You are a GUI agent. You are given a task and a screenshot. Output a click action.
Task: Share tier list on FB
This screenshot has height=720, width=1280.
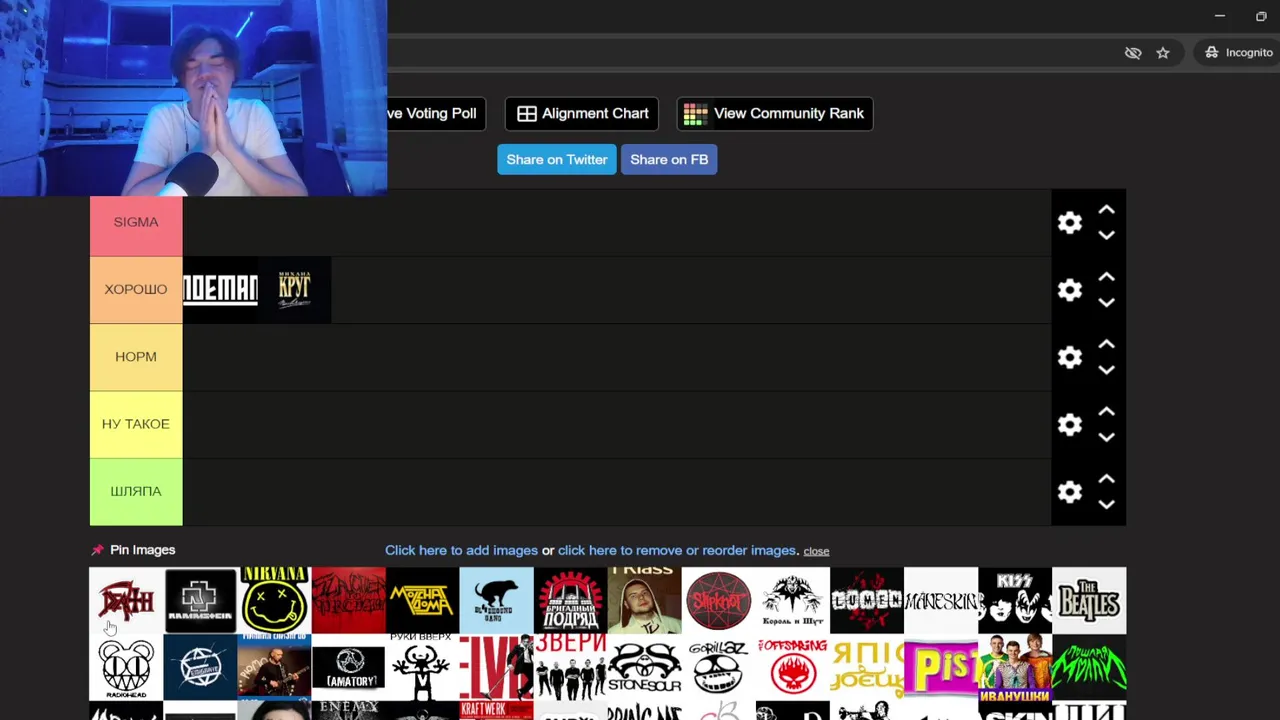[x=669, y=160]
